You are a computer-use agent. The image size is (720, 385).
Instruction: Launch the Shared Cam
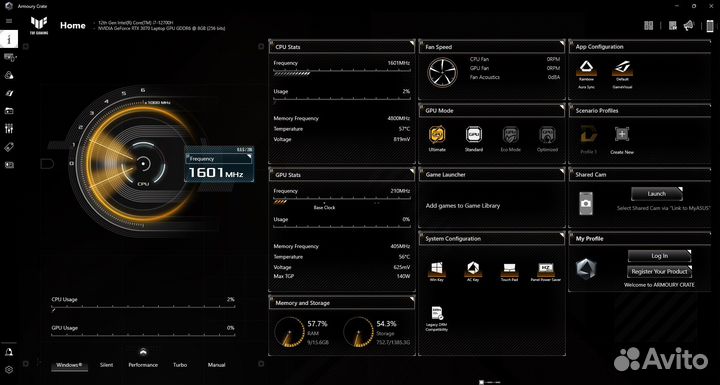tap(657, 194)
